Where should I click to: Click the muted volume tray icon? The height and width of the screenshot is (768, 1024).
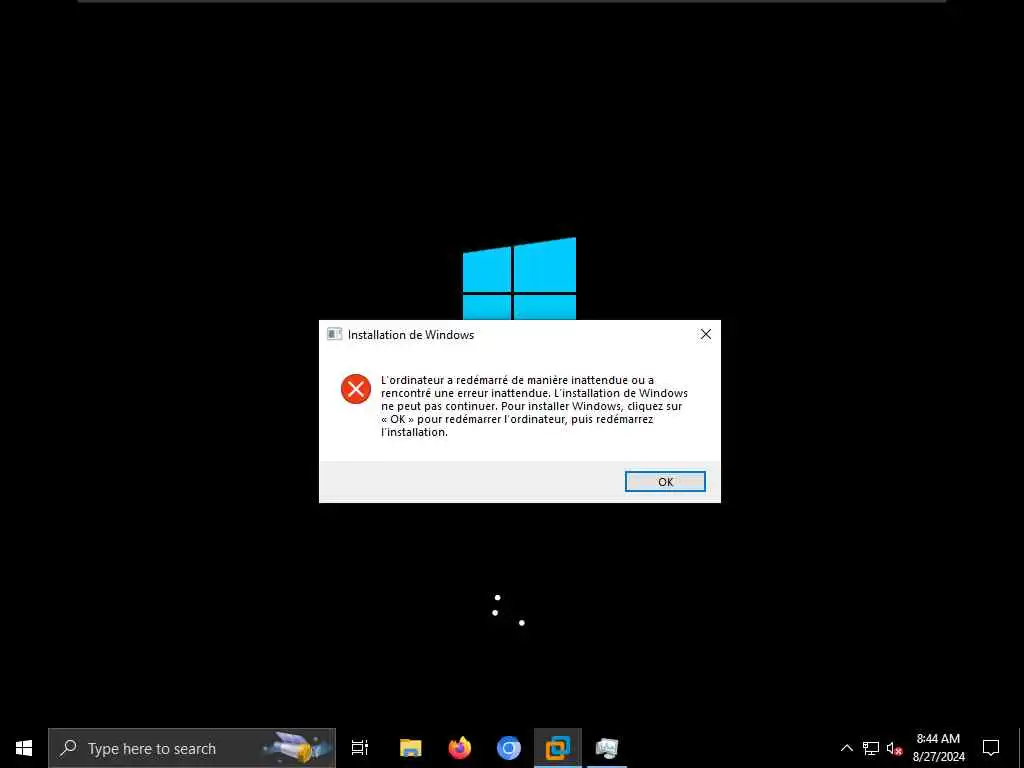point(894,748)
